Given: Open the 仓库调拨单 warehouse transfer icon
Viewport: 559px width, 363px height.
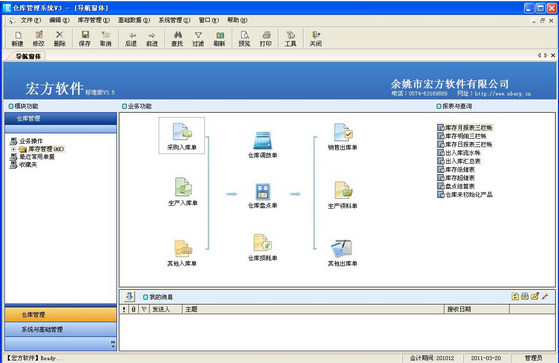Looking at the screenshot, I should click(263, 144).
